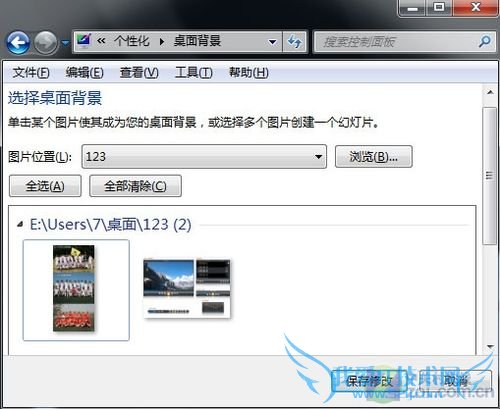Click the 保存修改 button
This screenshot has height=409, width=500.
tap(369, 381)
